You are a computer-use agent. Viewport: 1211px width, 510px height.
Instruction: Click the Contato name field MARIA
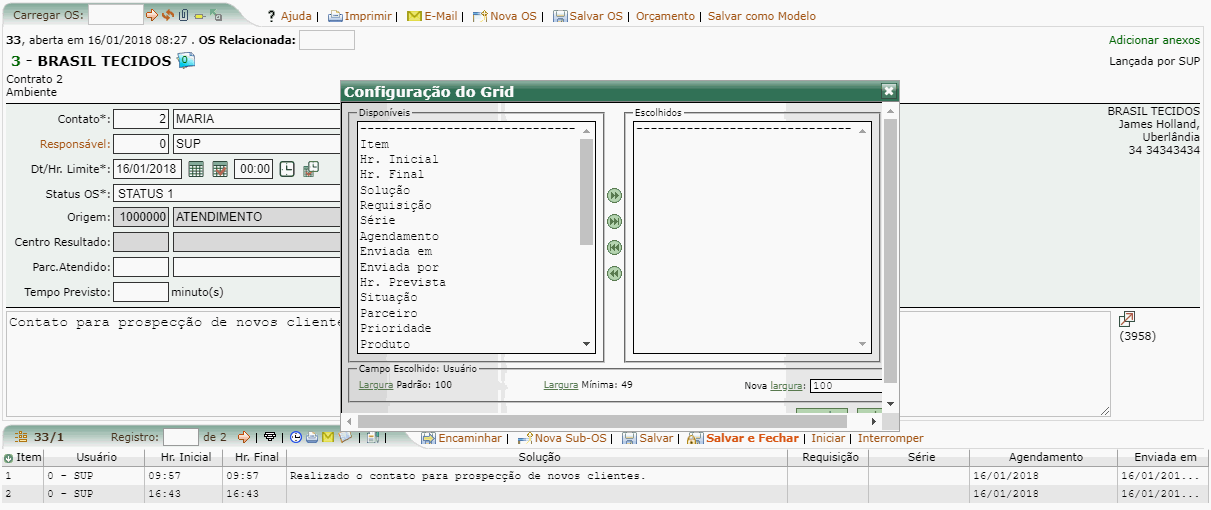(x=257, y=118)
